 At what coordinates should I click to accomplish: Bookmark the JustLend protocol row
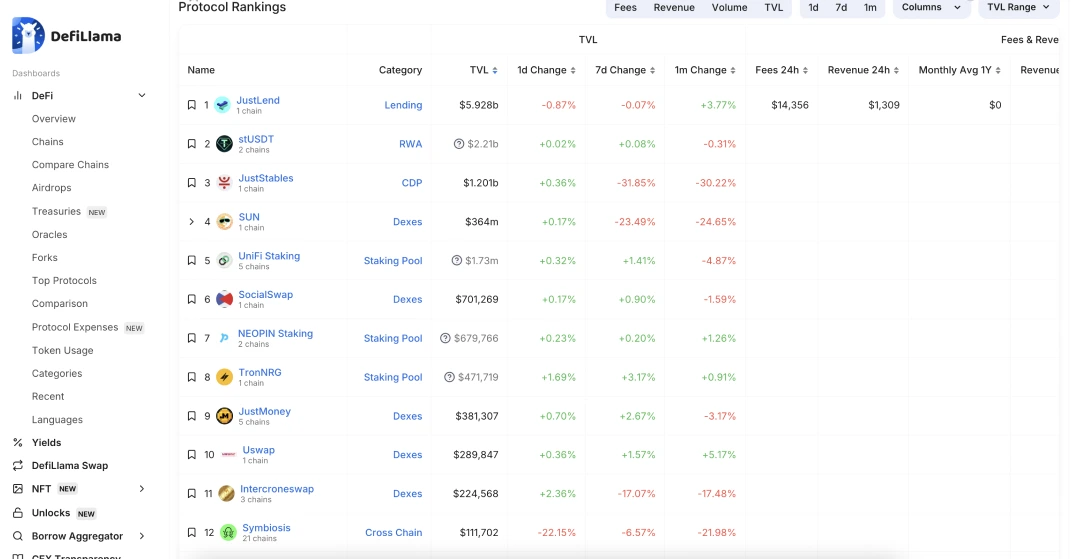coord(192,105)
